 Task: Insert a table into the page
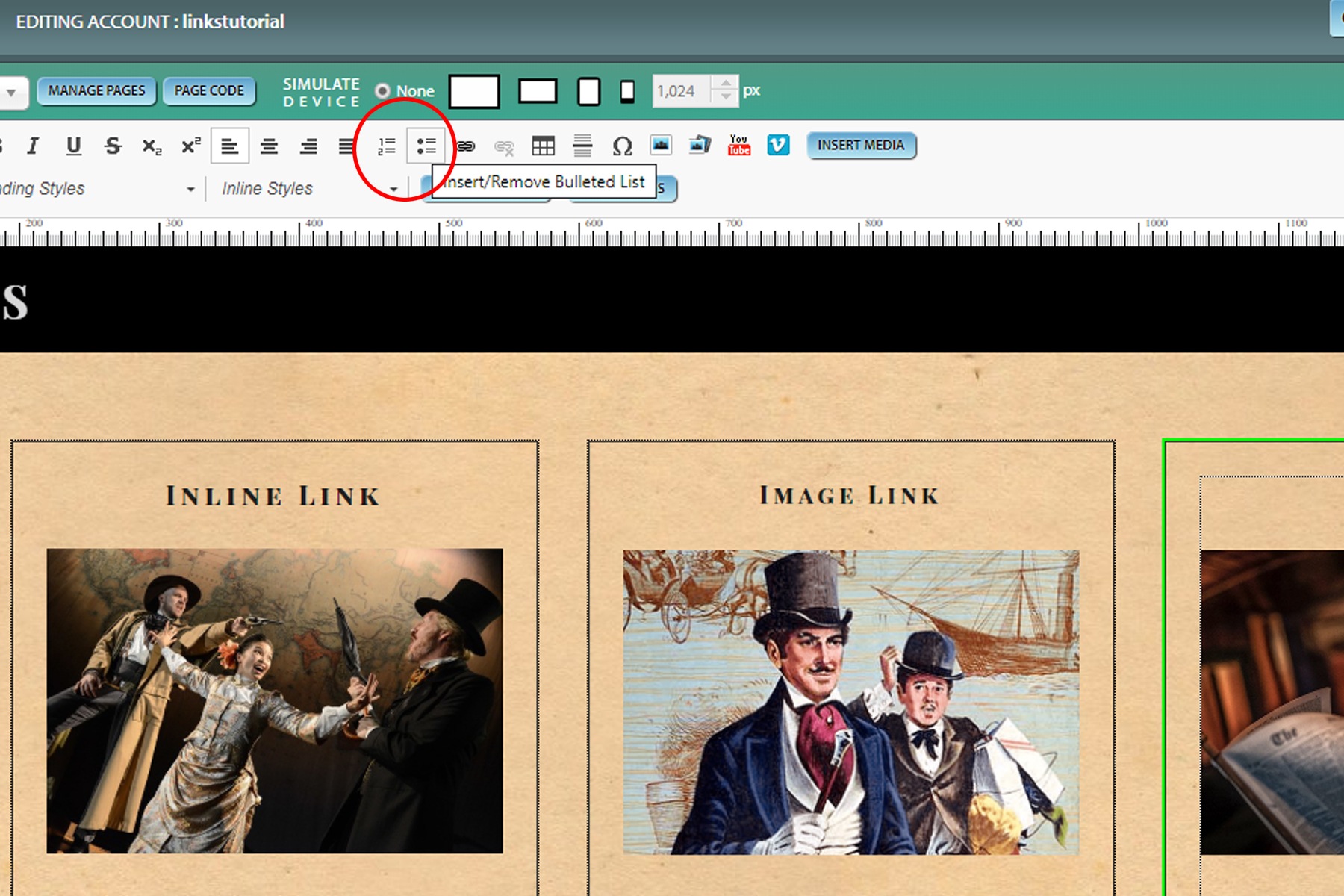(543, 146)
